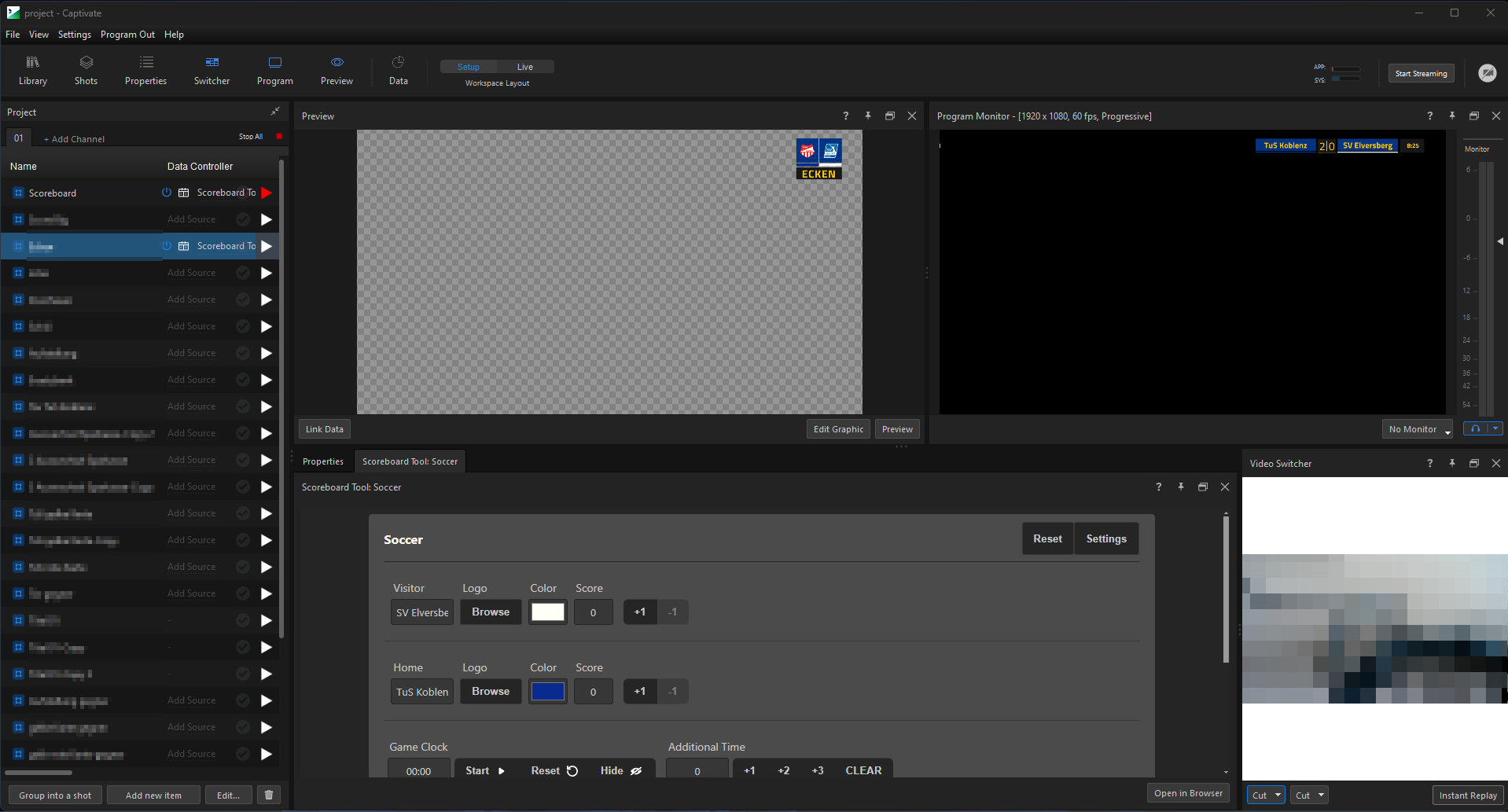Click the headphones monitor icon

pyautogui.click(x=1476, y=428)
